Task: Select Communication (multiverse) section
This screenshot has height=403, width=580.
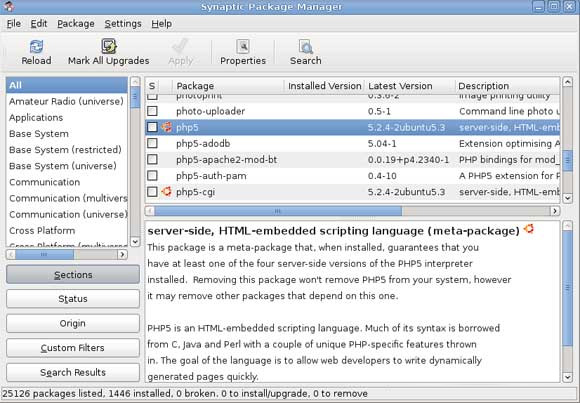Action: coord(67,198)
